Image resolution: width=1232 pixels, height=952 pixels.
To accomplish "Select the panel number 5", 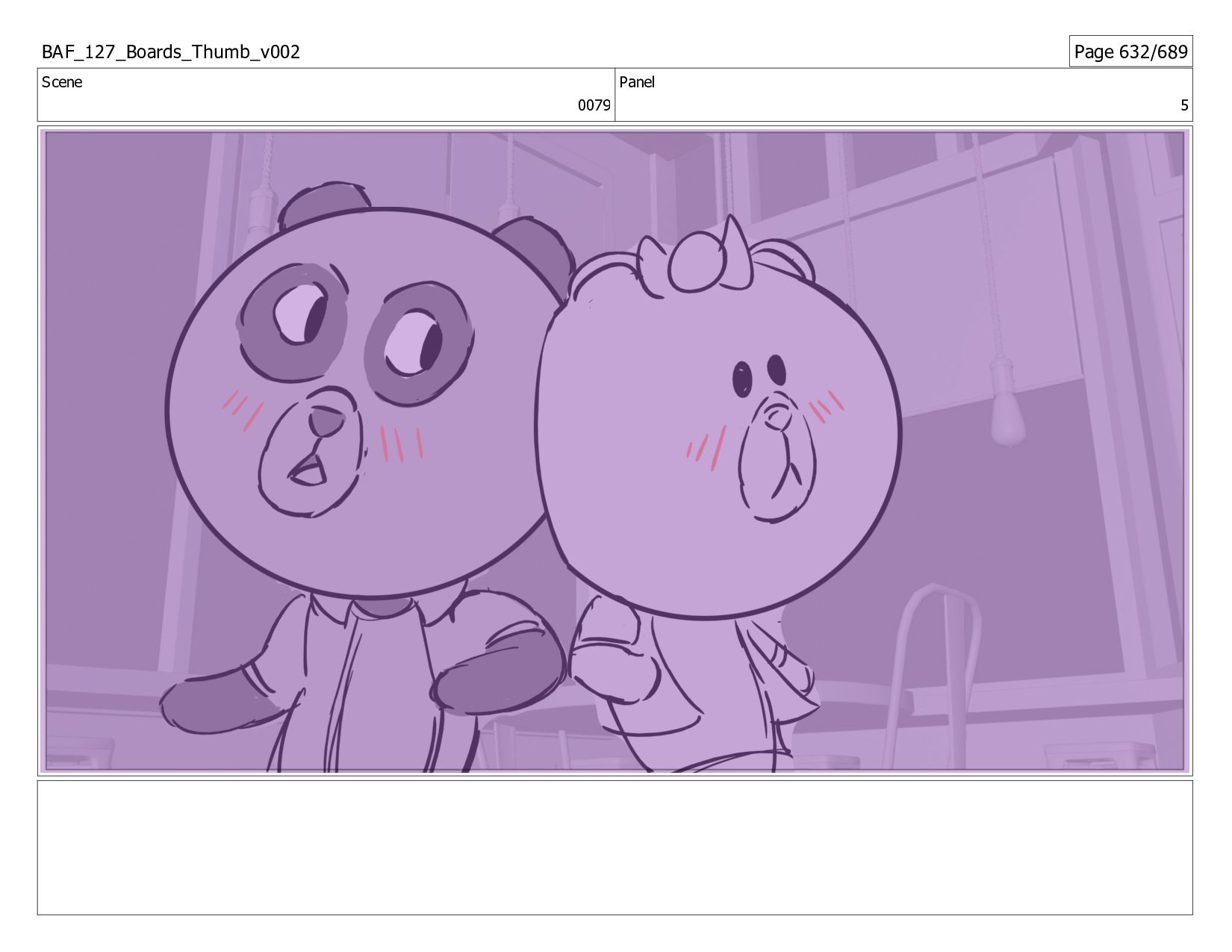I will pyautogui.click(x=1183, y=105).
